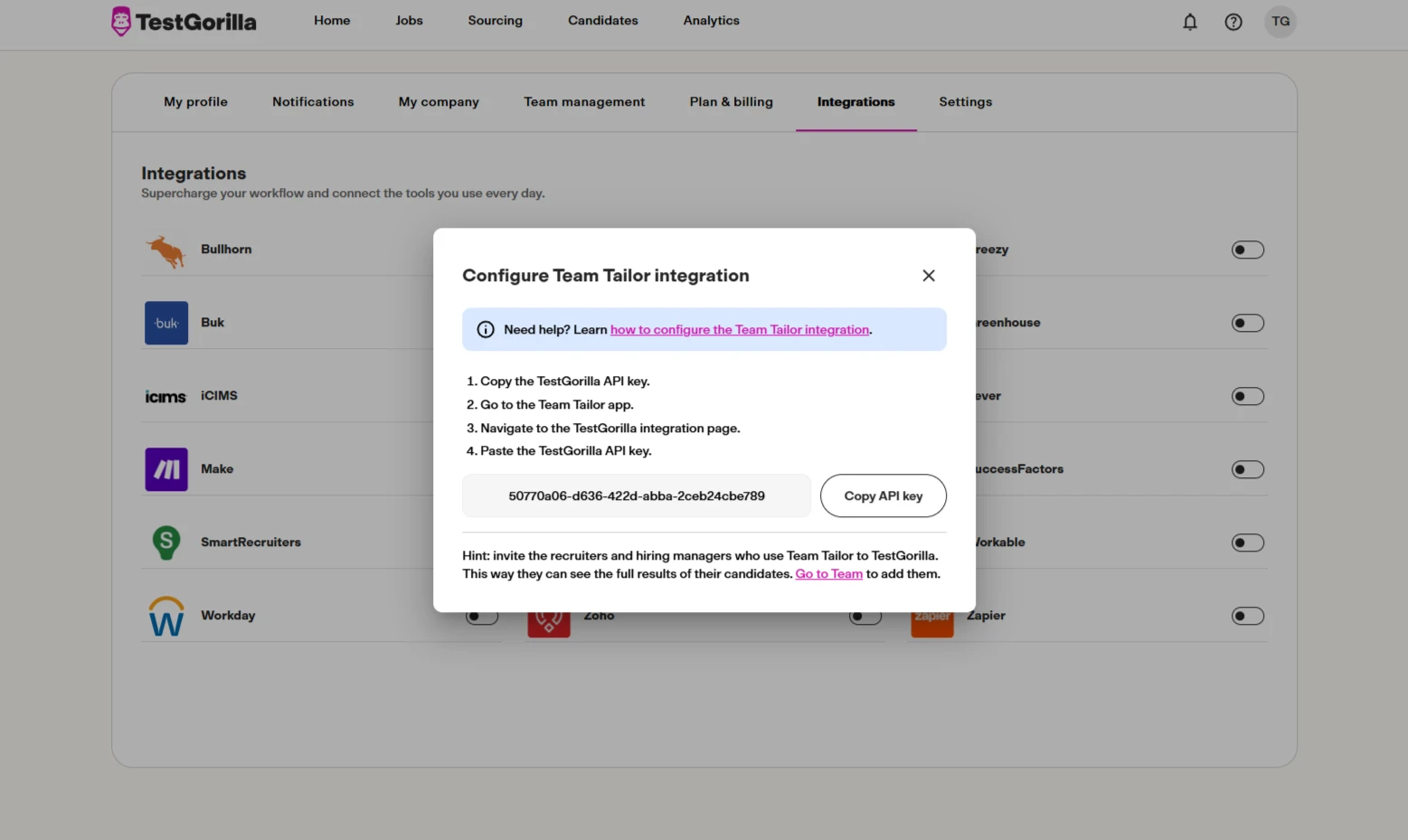1408x840 pixels.
Task: Click the Zapier integration name
Action: click(x=986, y=616)
